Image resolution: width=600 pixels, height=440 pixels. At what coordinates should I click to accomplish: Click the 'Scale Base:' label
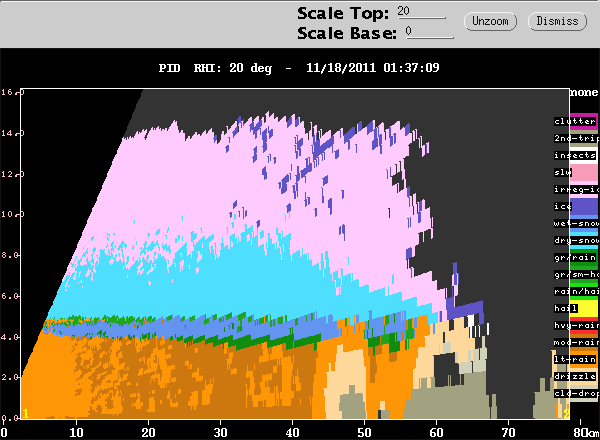click(x=347, y=33)
